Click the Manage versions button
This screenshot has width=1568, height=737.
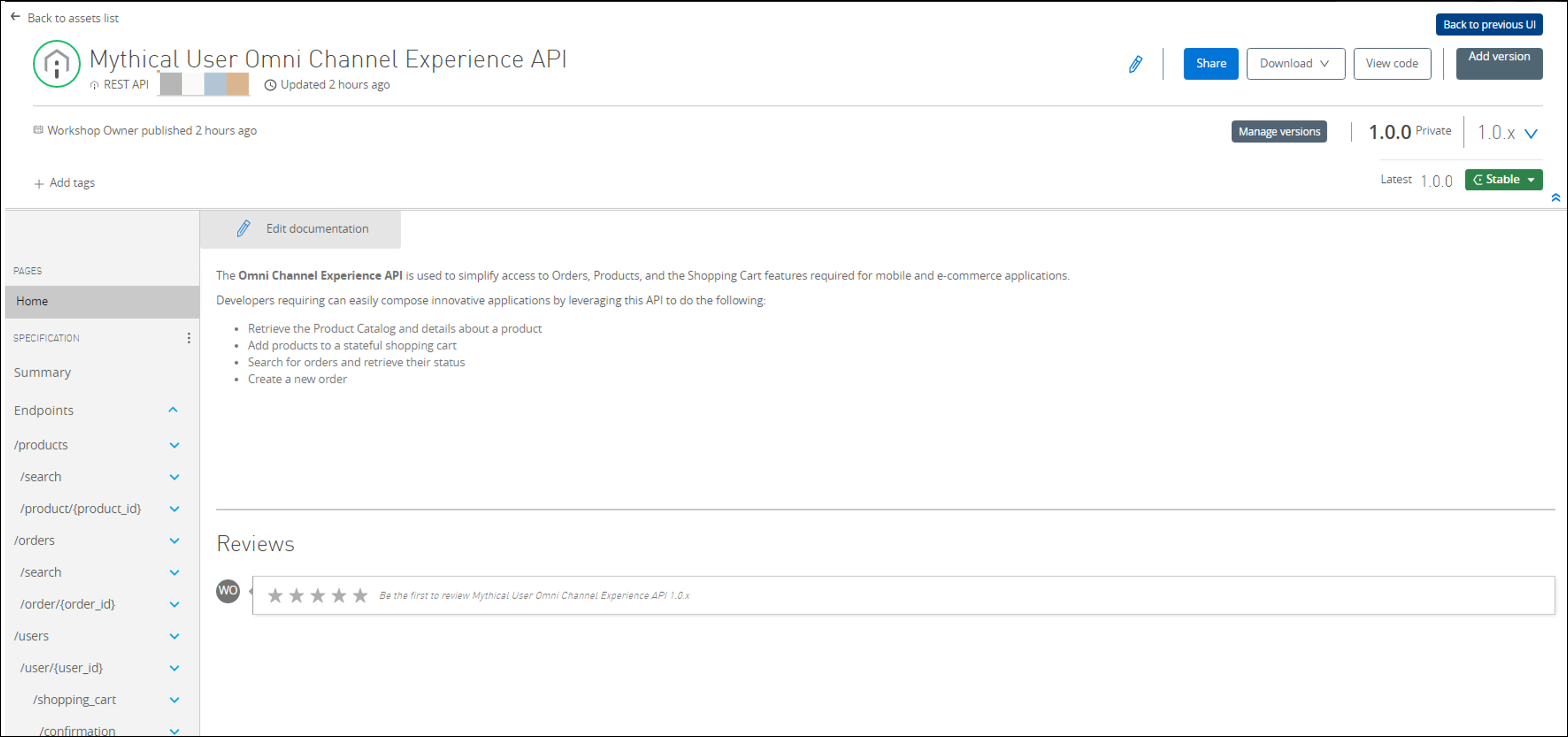(1278, 131)
